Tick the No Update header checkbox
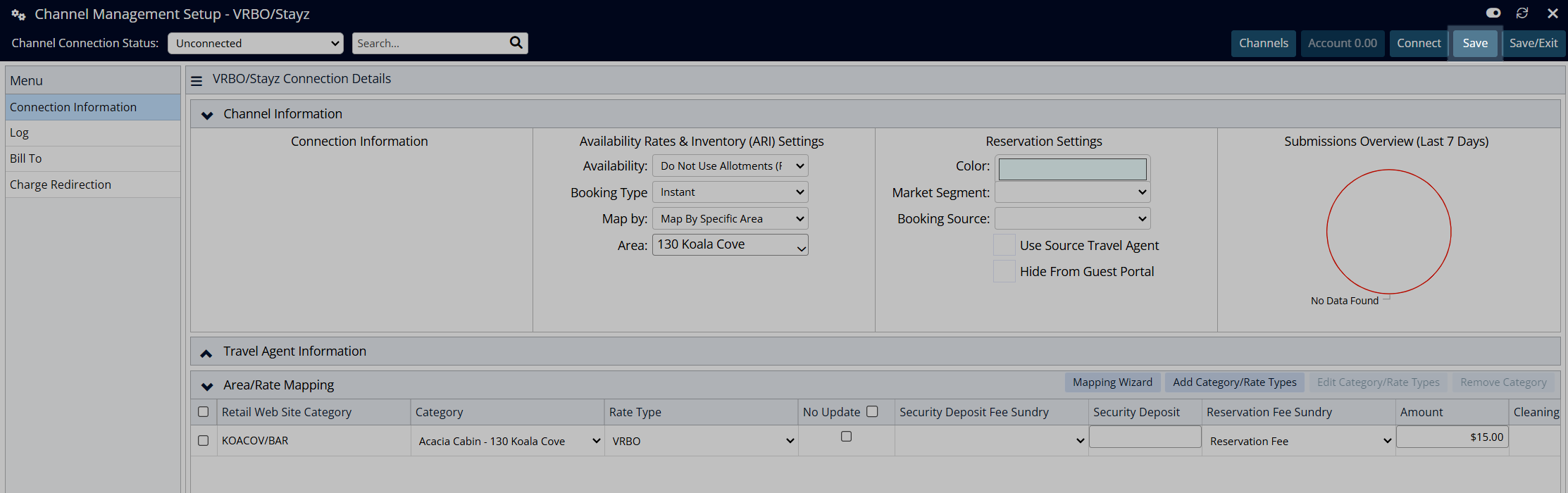This screenshot has width=1568, height=493. click(872, 411)
